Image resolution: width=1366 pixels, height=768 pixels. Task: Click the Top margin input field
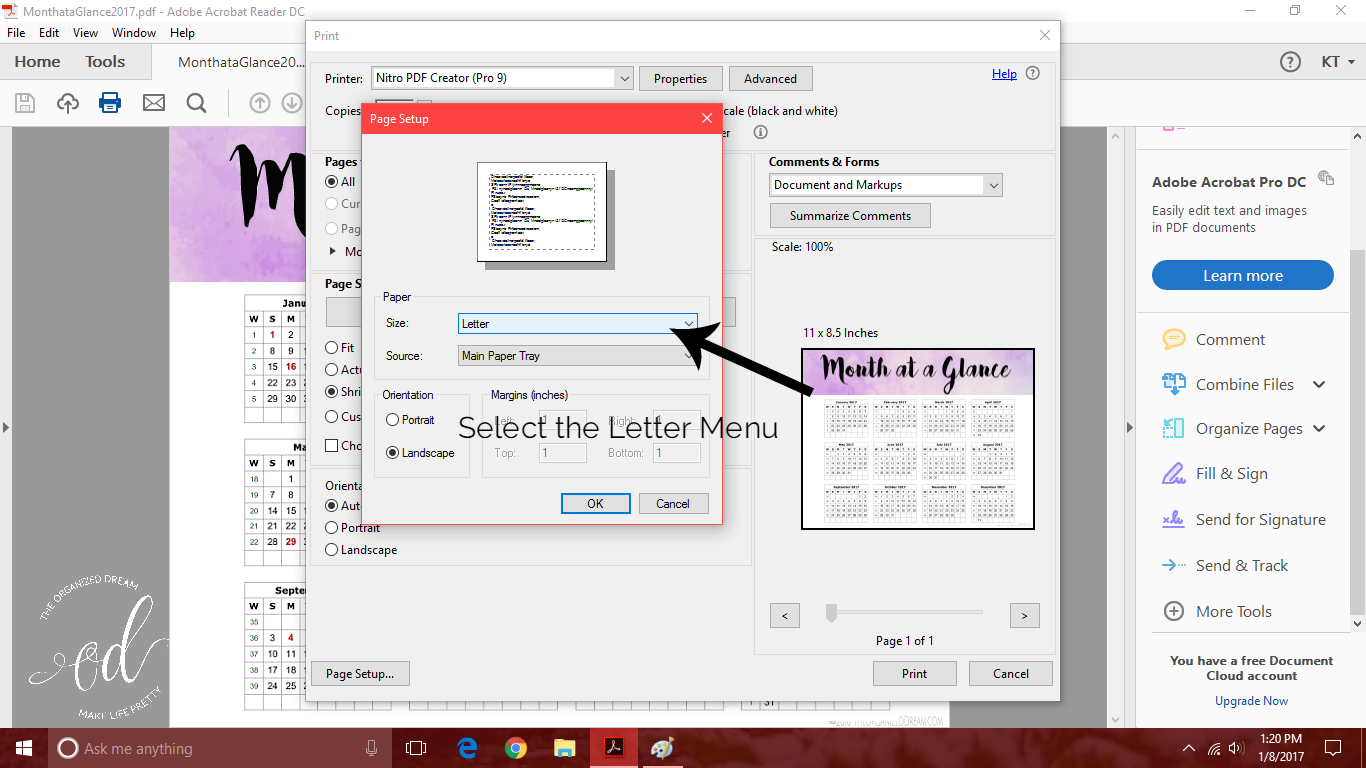pos(562,452)
